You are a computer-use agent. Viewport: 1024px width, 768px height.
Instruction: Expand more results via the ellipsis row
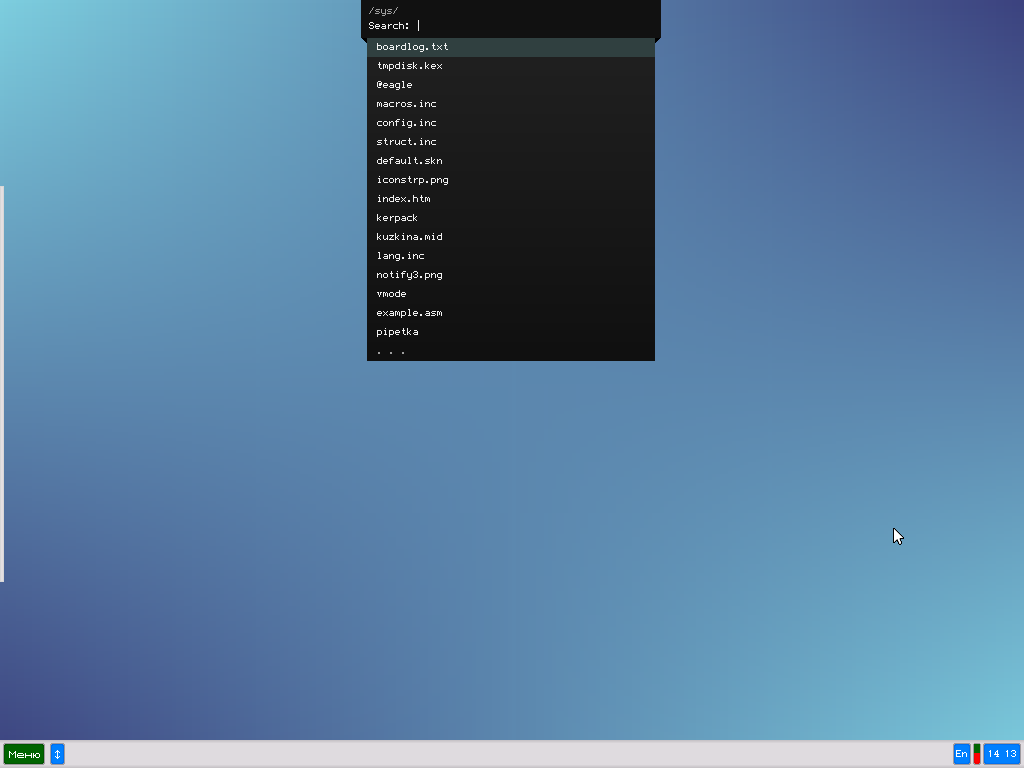coord(391,351)
